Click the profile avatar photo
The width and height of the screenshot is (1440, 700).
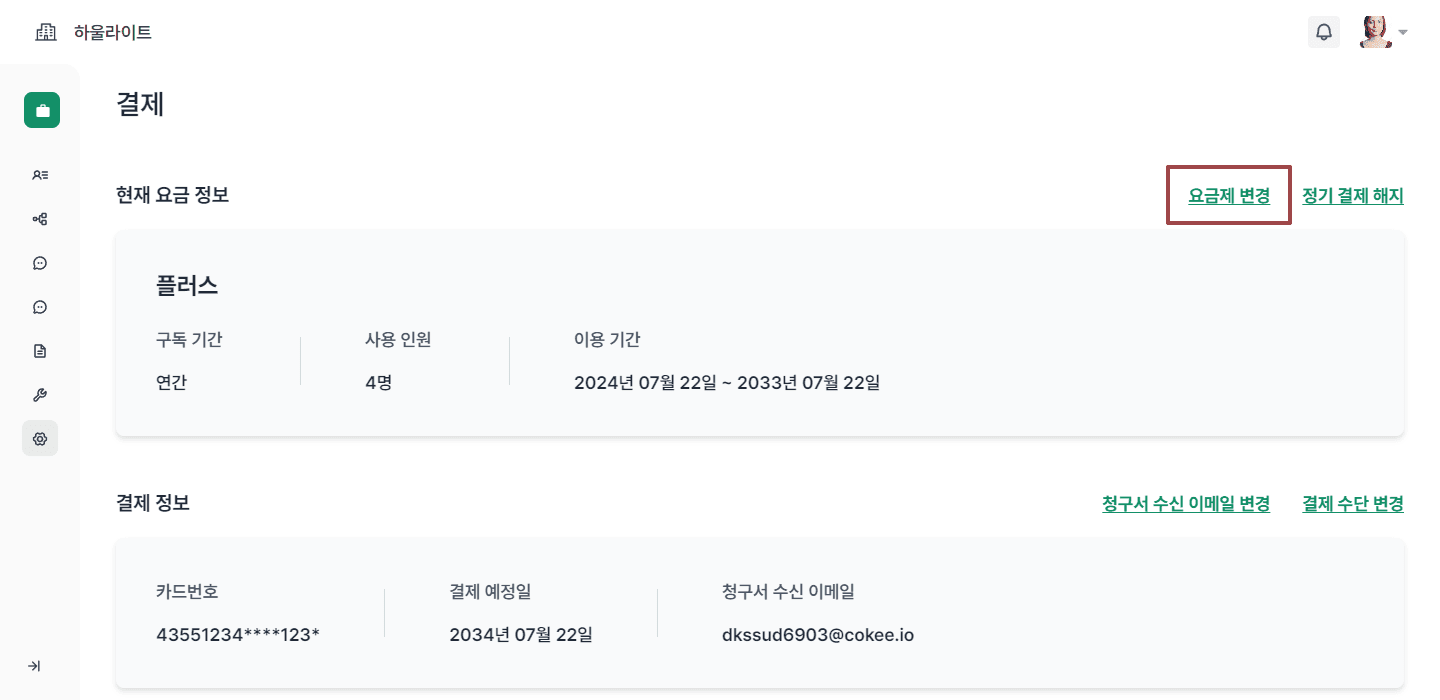1378,31
